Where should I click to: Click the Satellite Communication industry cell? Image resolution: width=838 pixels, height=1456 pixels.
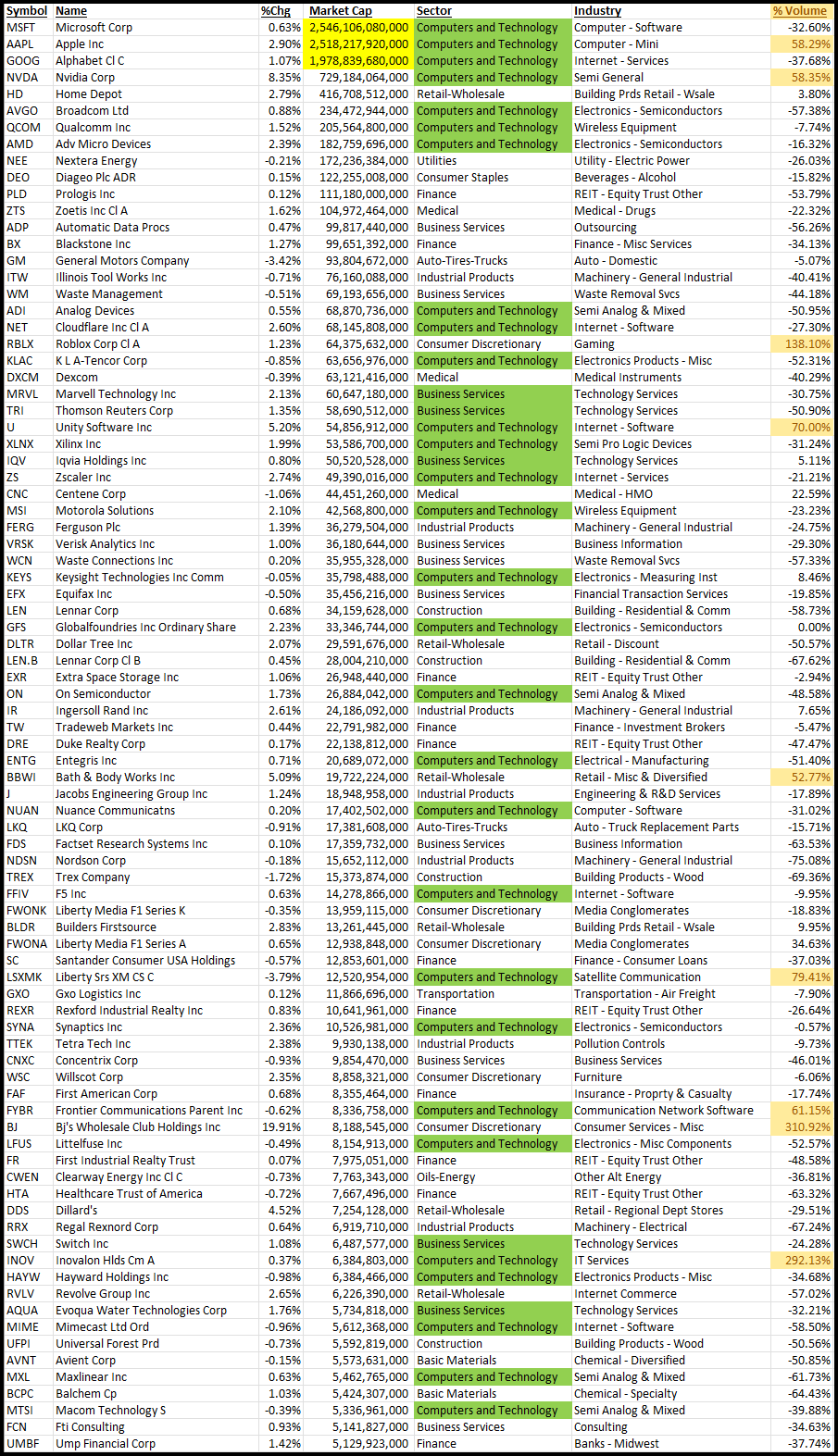637,977
